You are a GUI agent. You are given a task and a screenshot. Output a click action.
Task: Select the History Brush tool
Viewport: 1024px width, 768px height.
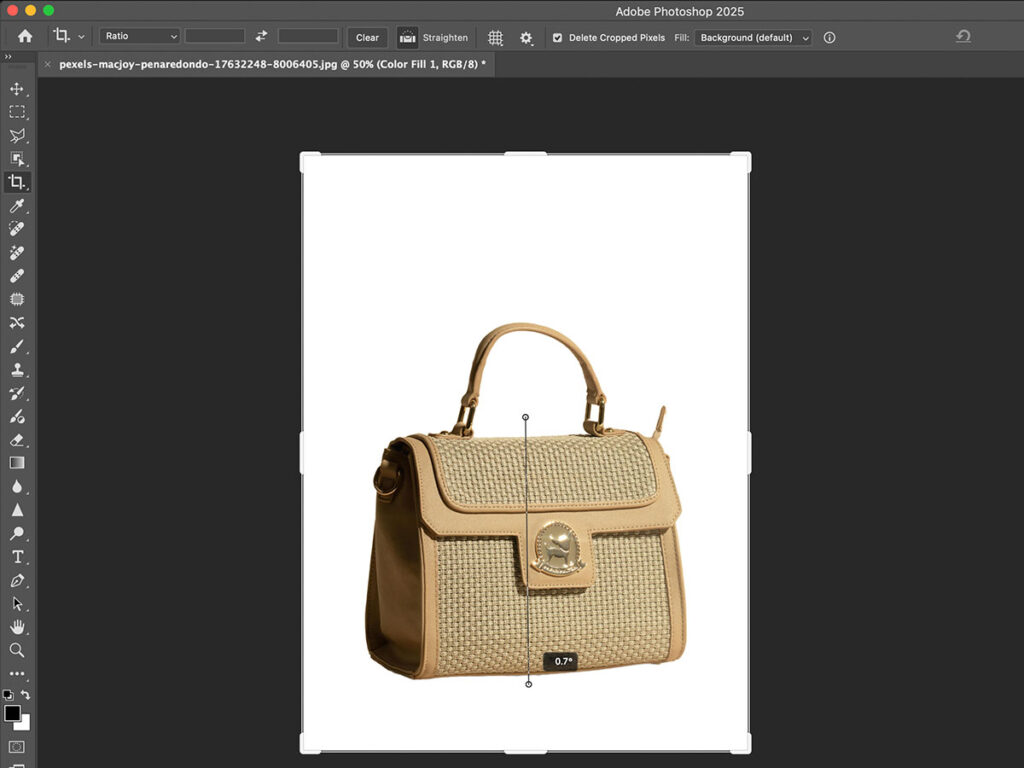pos(17,393)
